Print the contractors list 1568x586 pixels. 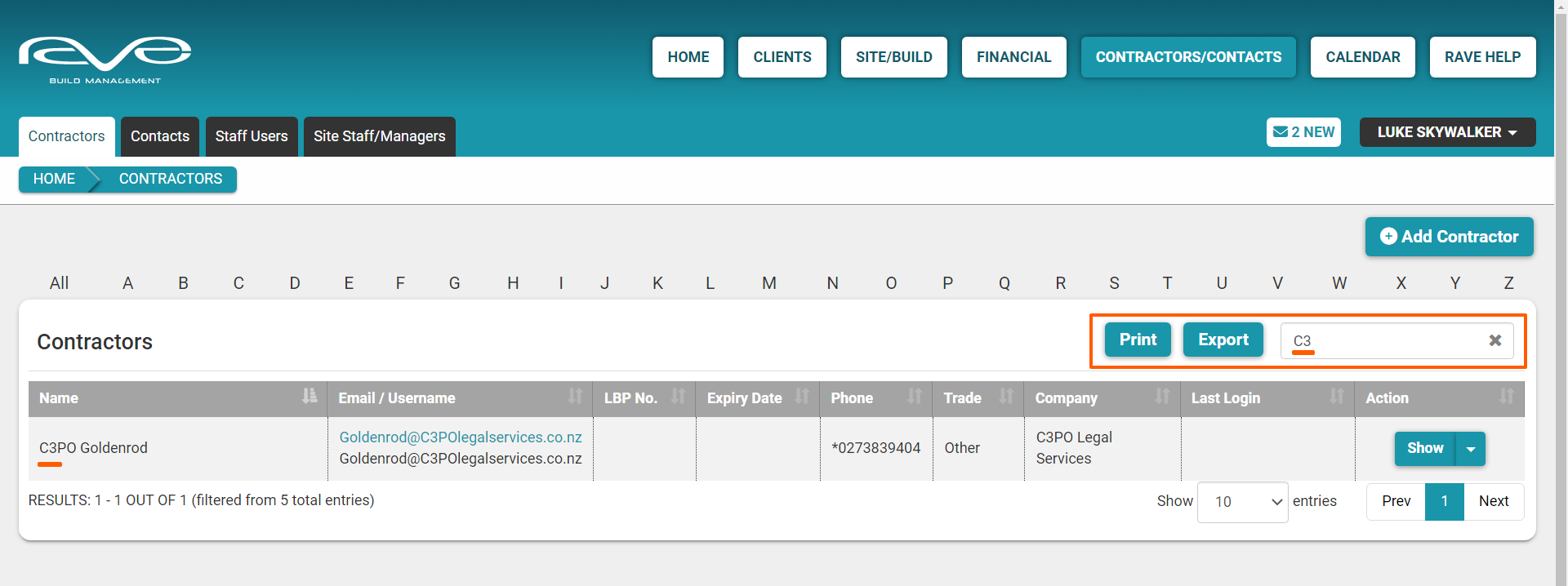[1138, 340]
